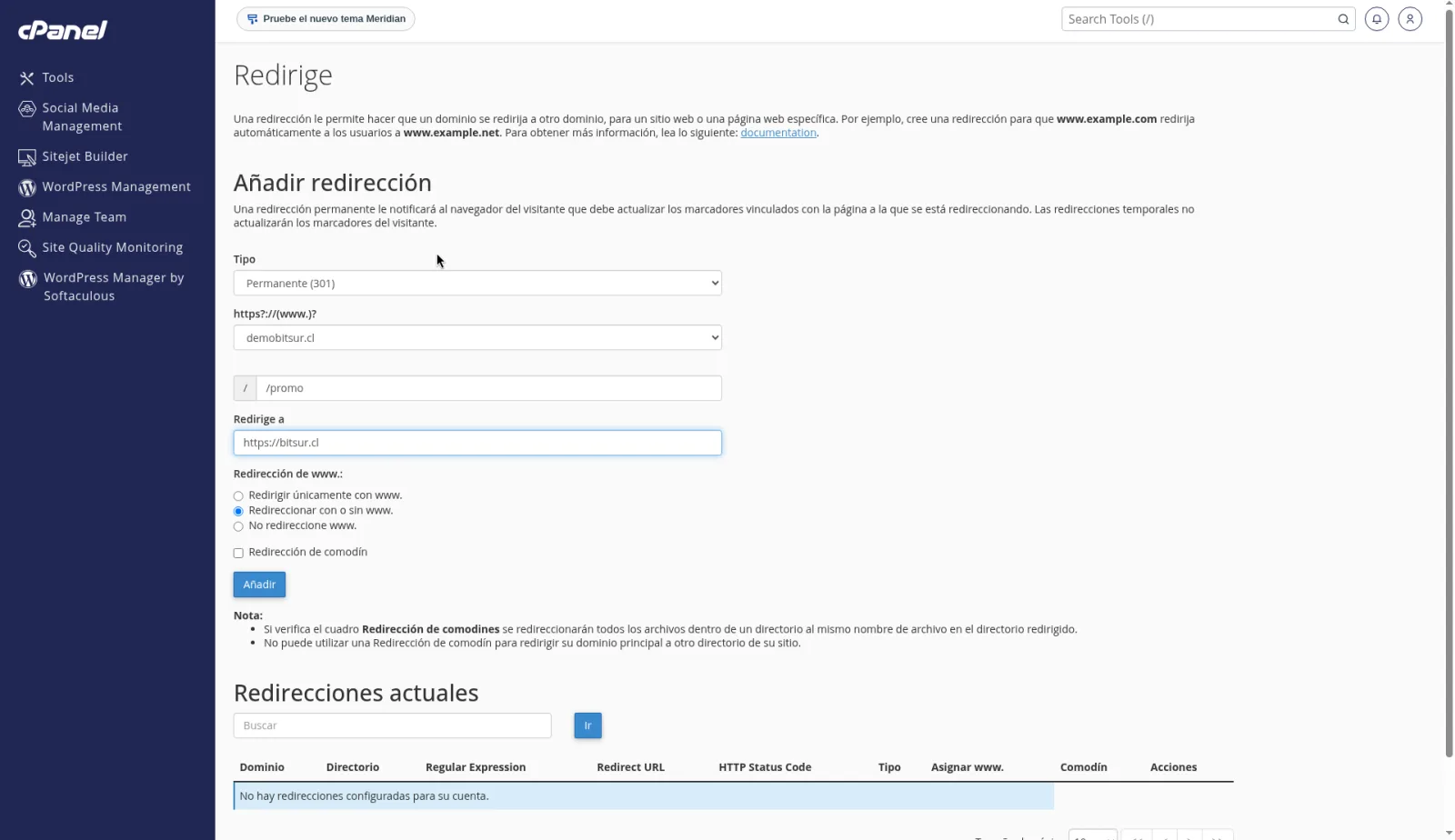Image resolution: width=1455 pixels, height=840 pixels.
Task: Click the paint roller icon for Meridian theme
Action: [253, 19]
